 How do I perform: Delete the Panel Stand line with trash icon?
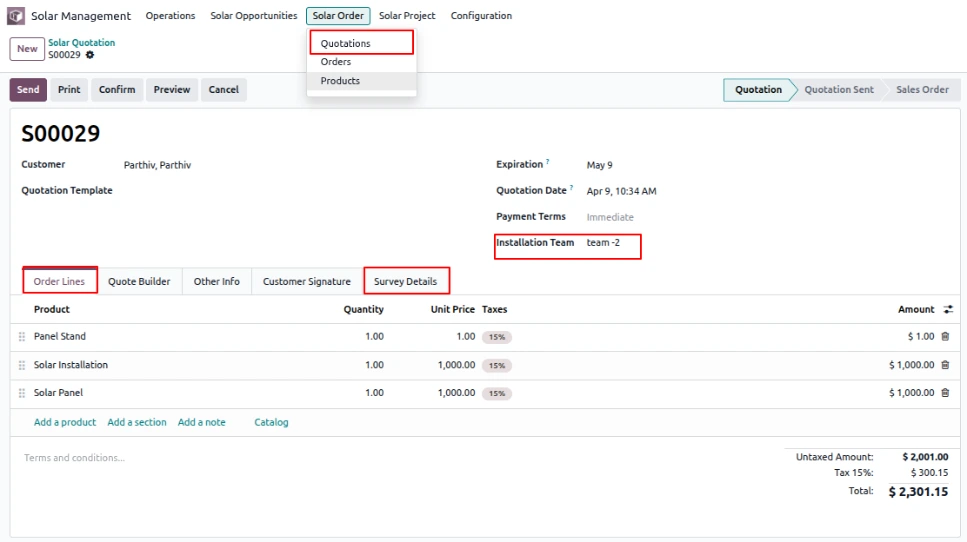click(945, 336)
